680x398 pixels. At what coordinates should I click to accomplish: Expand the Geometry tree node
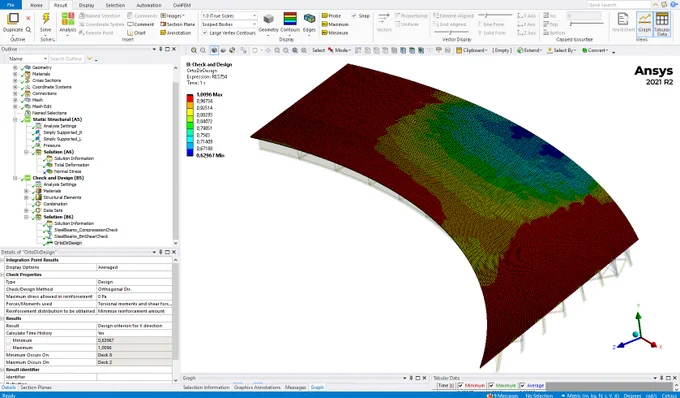pos(15,67)
